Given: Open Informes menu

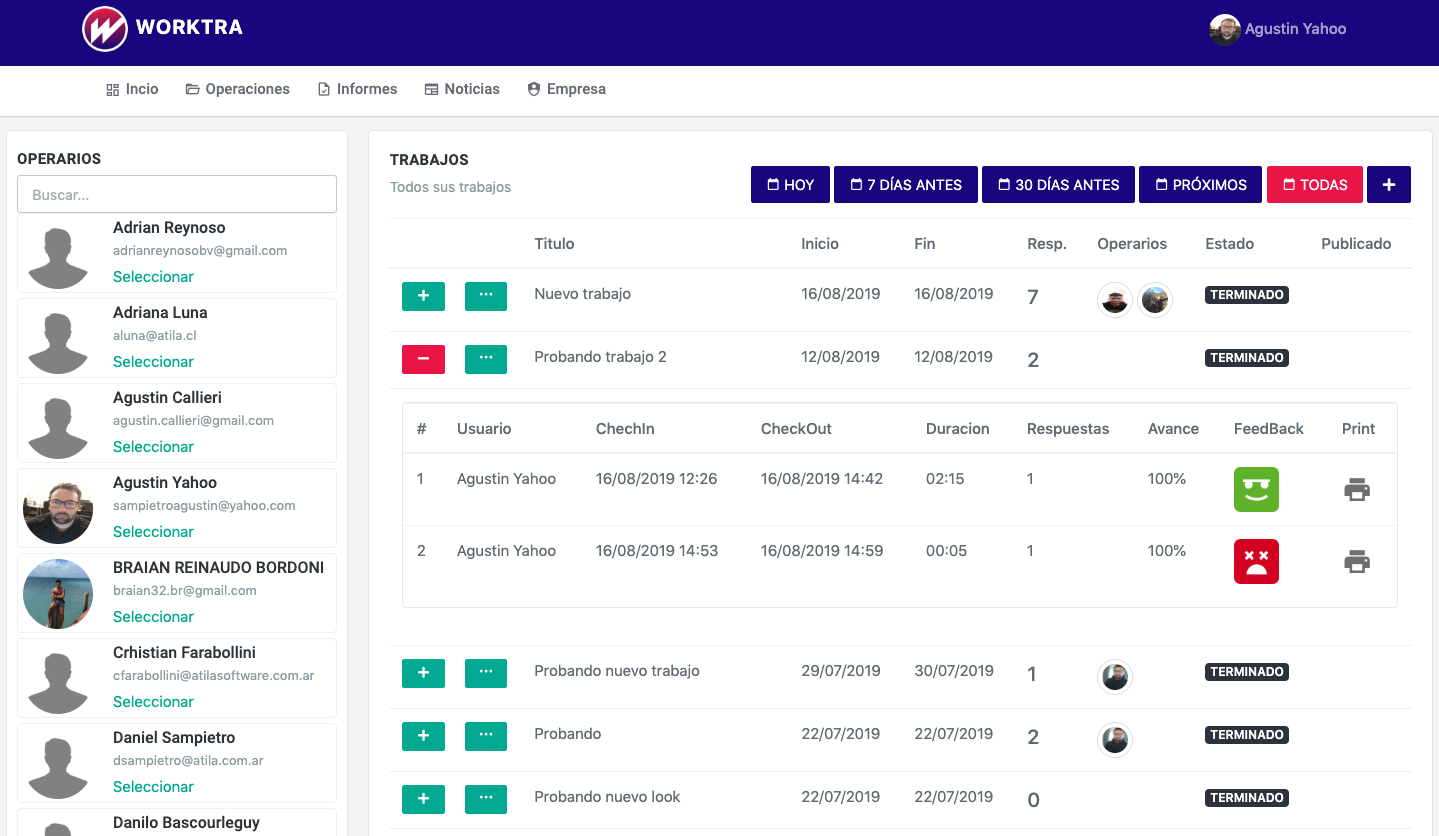Looking at the screenshot, I should (357, 89).
